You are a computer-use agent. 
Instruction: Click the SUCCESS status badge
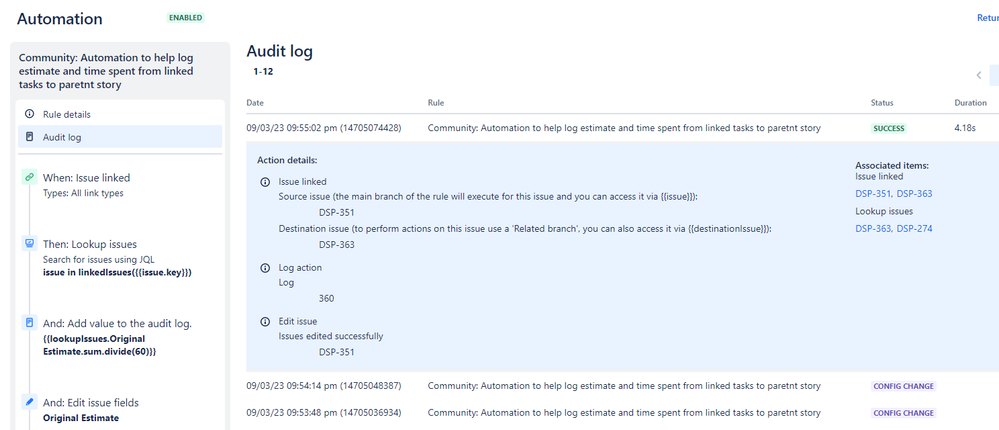889,128
